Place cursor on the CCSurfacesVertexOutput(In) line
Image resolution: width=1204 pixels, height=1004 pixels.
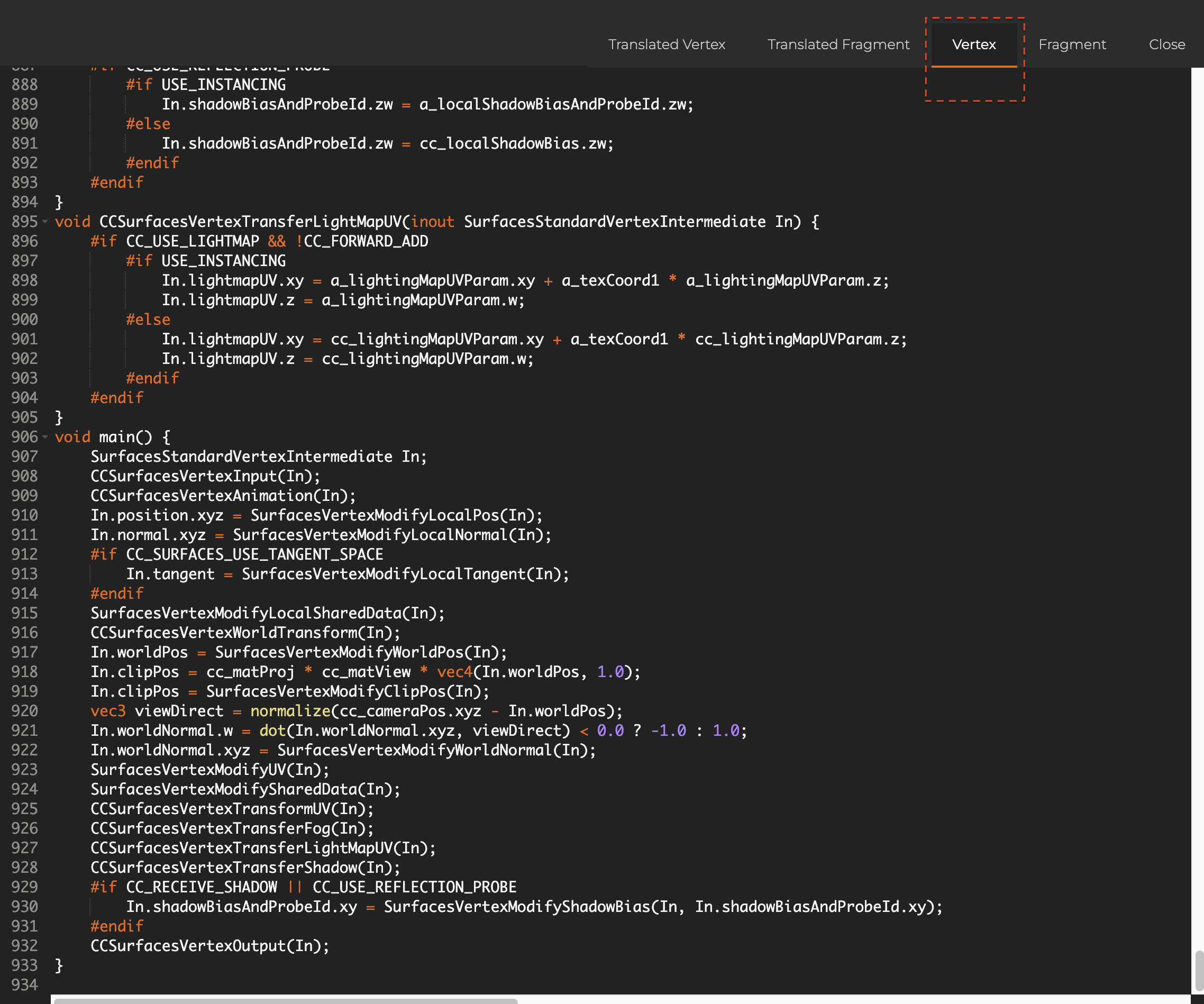pos(209,945)
